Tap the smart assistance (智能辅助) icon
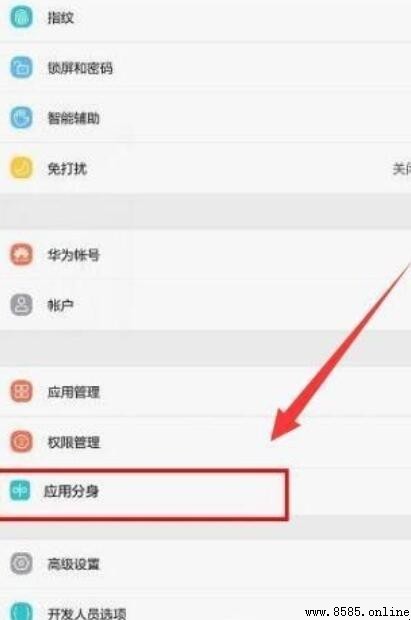411x620 pixels. (21, 117)
